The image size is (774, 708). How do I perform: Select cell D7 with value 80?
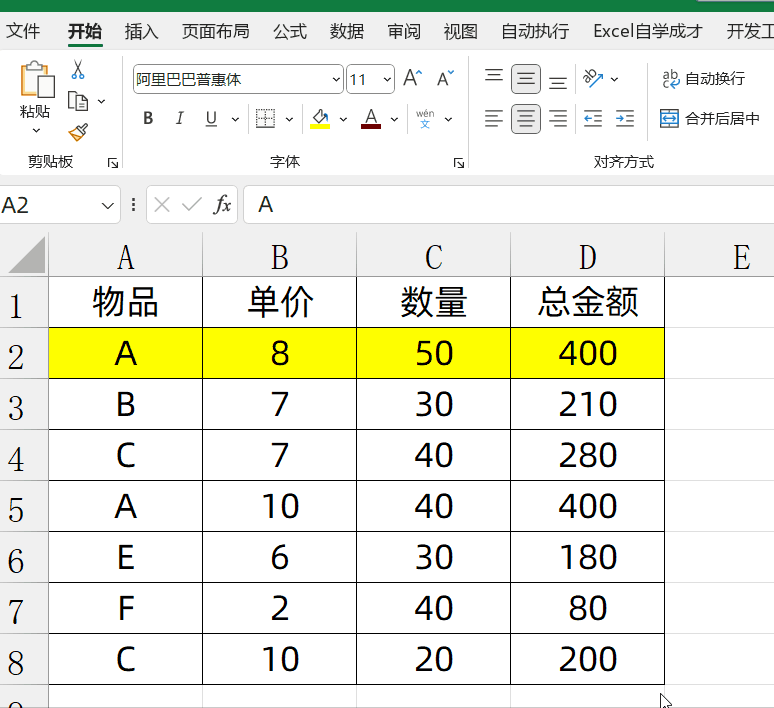click(587, 608)
